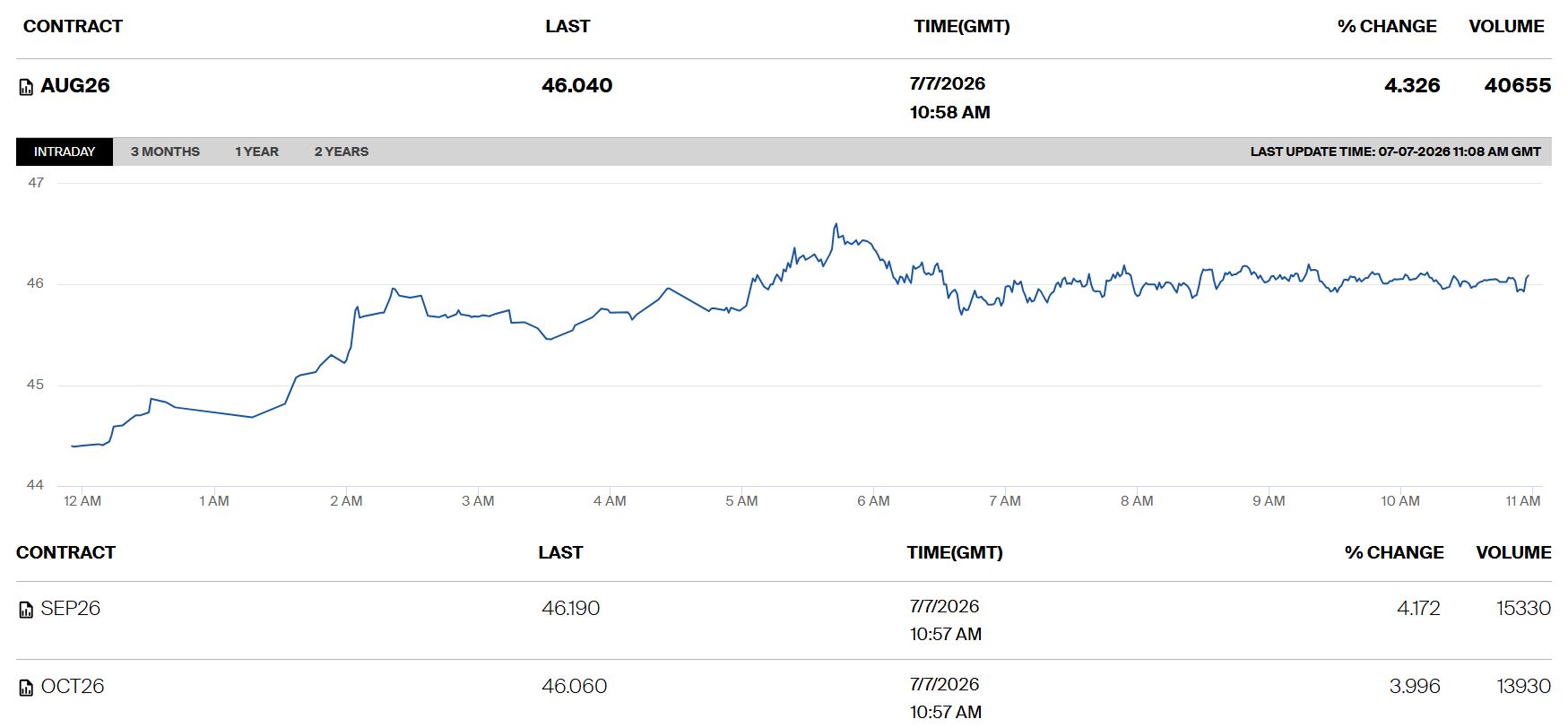Switch to the 1 YEAR tab
This screenshot has width=1568, height=728.
pos(256,152)
